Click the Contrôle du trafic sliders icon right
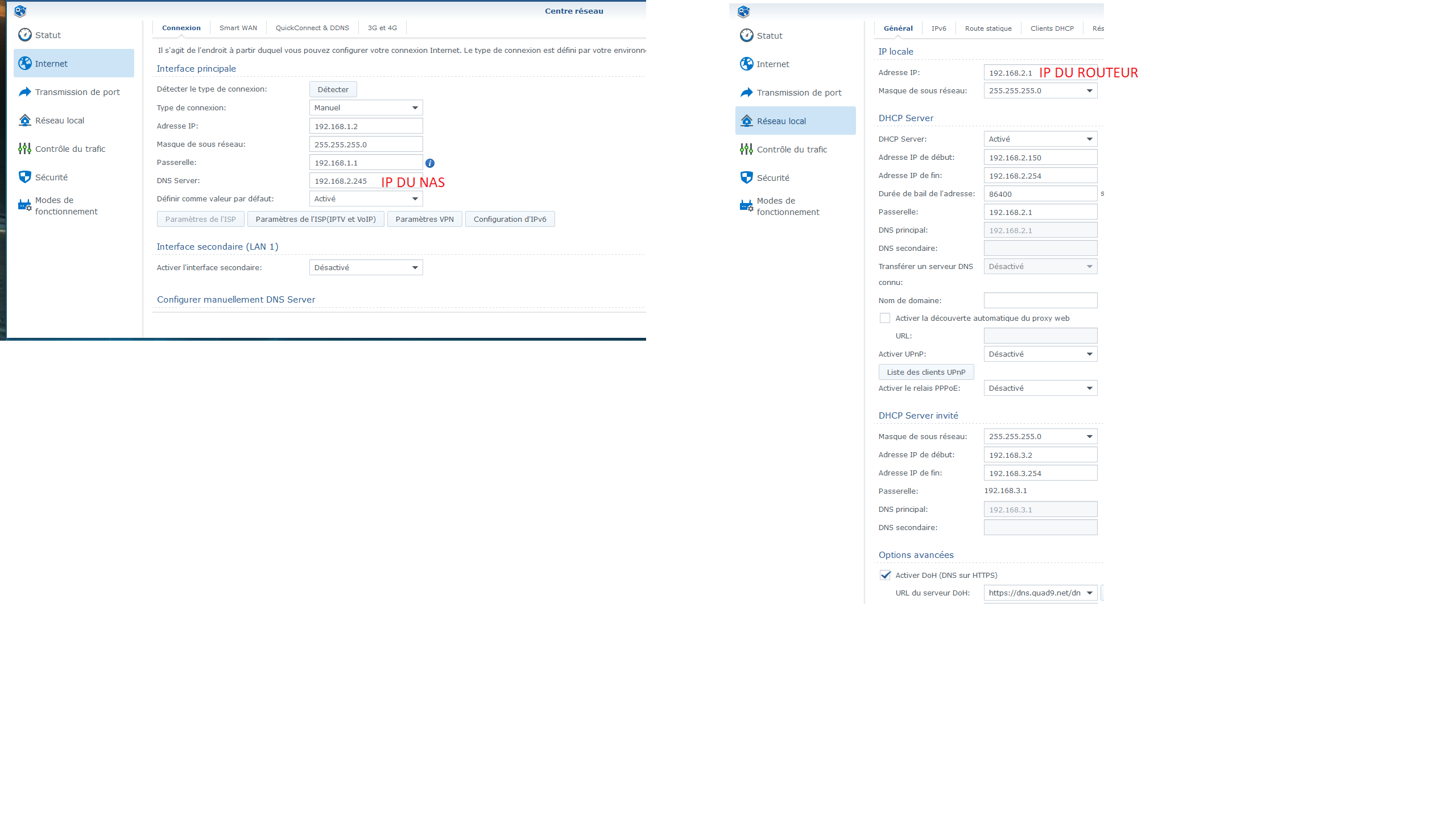The image size is (1456, 819). pos(746,149)
